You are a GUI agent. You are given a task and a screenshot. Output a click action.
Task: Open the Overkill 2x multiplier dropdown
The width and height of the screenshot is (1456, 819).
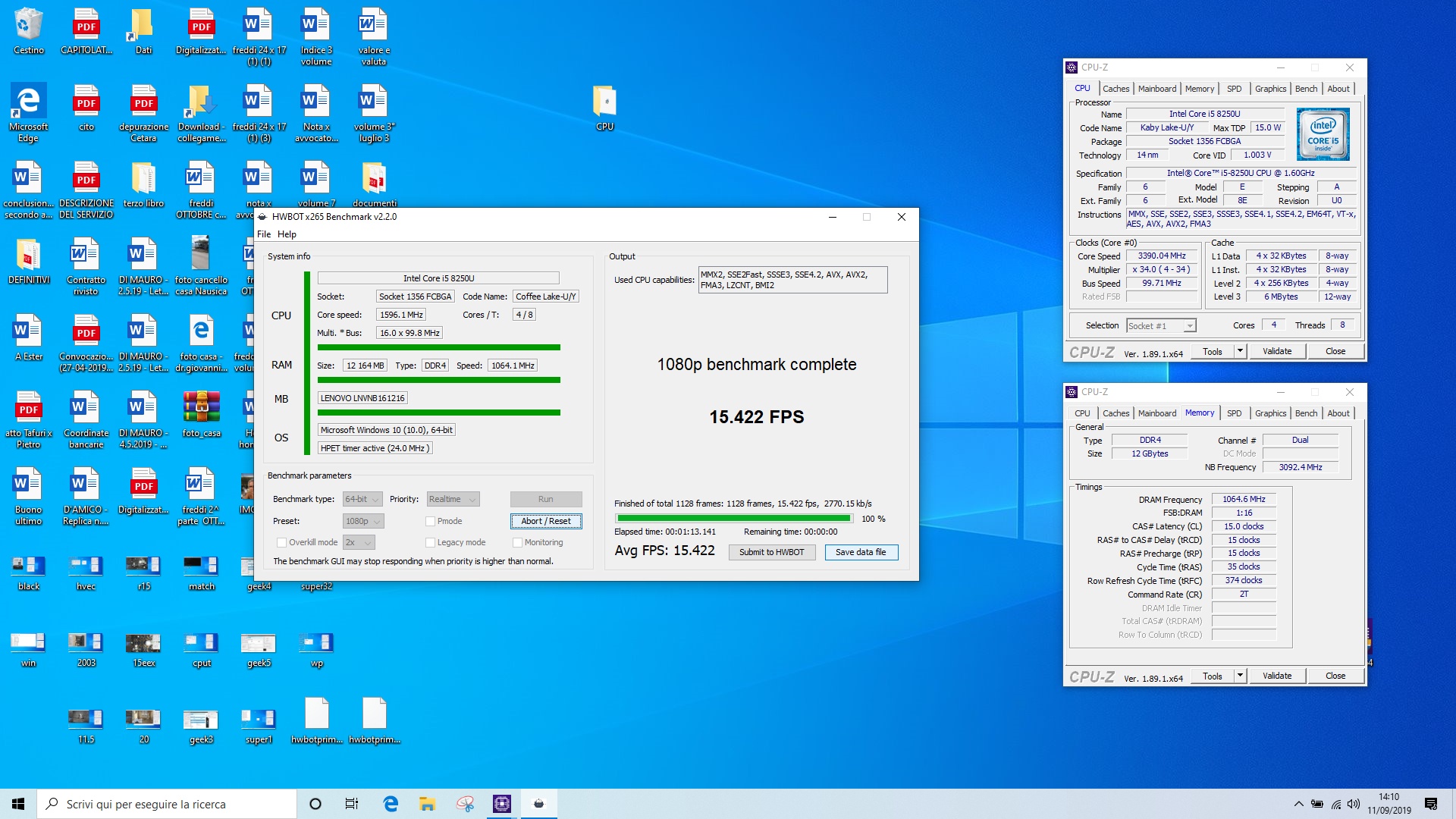tap(359, 542)
